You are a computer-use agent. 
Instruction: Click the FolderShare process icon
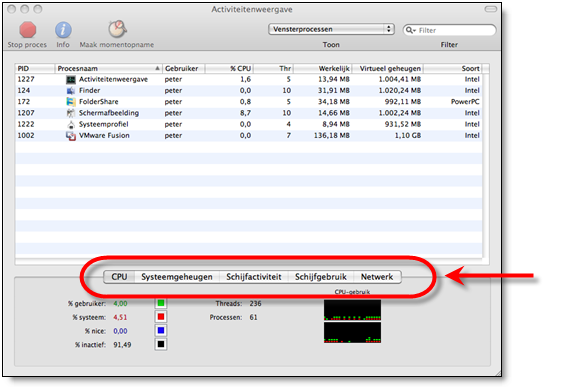tap(71, 102)
